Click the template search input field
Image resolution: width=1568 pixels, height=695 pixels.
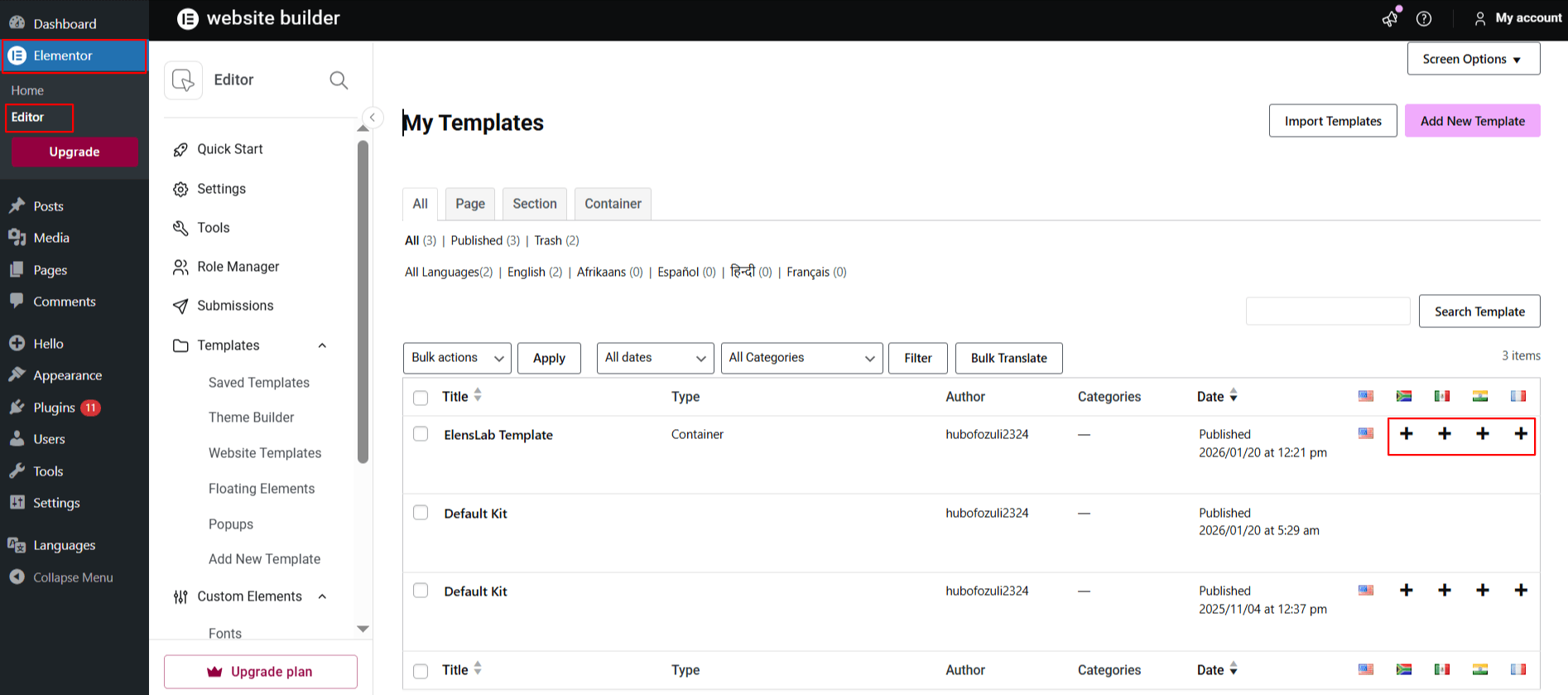point(1327,311)
